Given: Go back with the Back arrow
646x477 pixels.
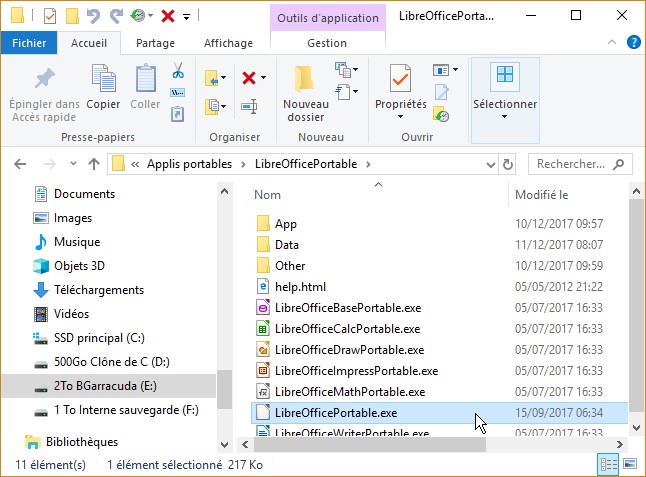Looking at the screenshot, I should pyautogui.click(x=20, y=164).
